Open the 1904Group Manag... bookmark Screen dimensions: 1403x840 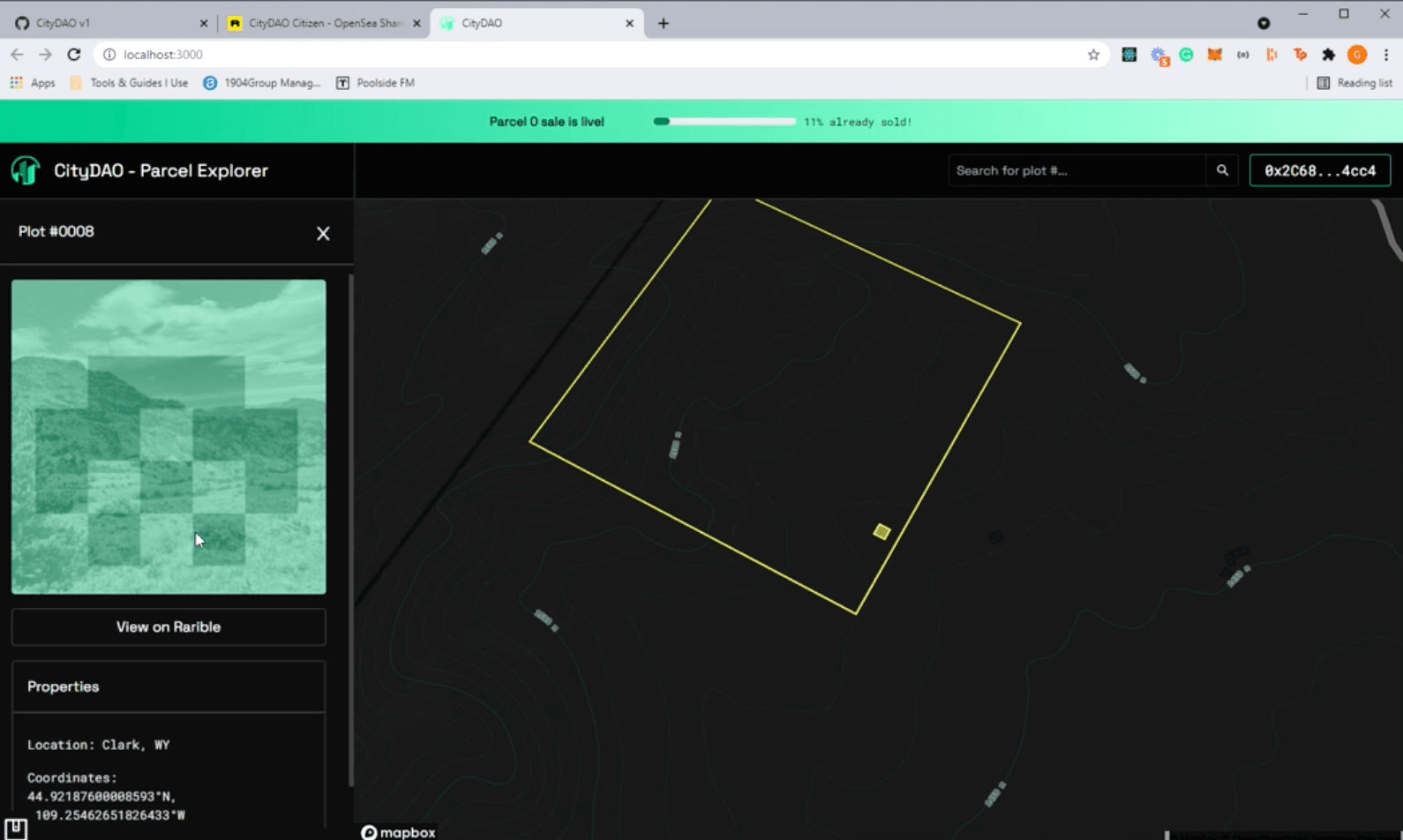261,83
